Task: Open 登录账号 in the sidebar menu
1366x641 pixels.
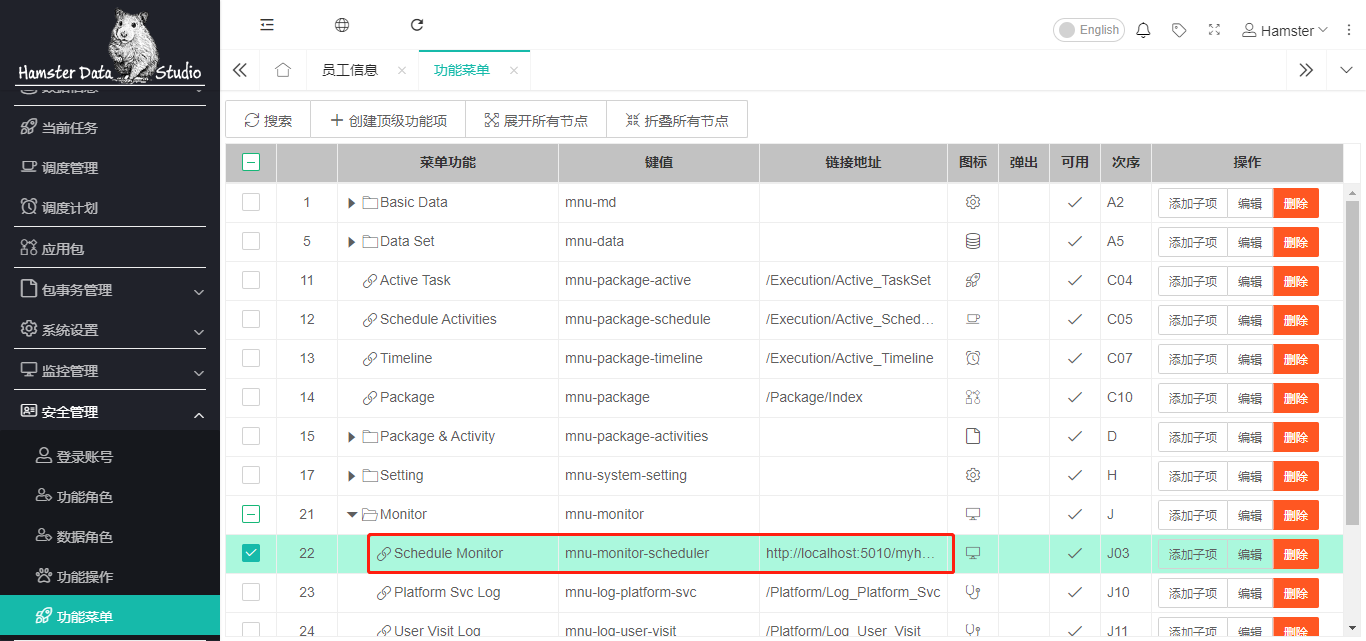Action: (x=84, y=457)
